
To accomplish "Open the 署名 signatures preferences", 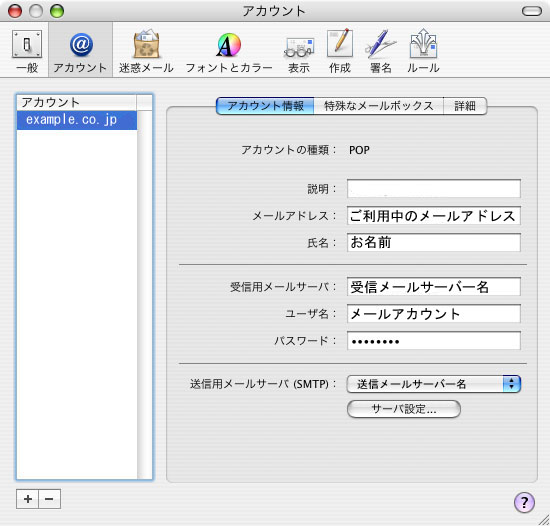I will point(381,51).
